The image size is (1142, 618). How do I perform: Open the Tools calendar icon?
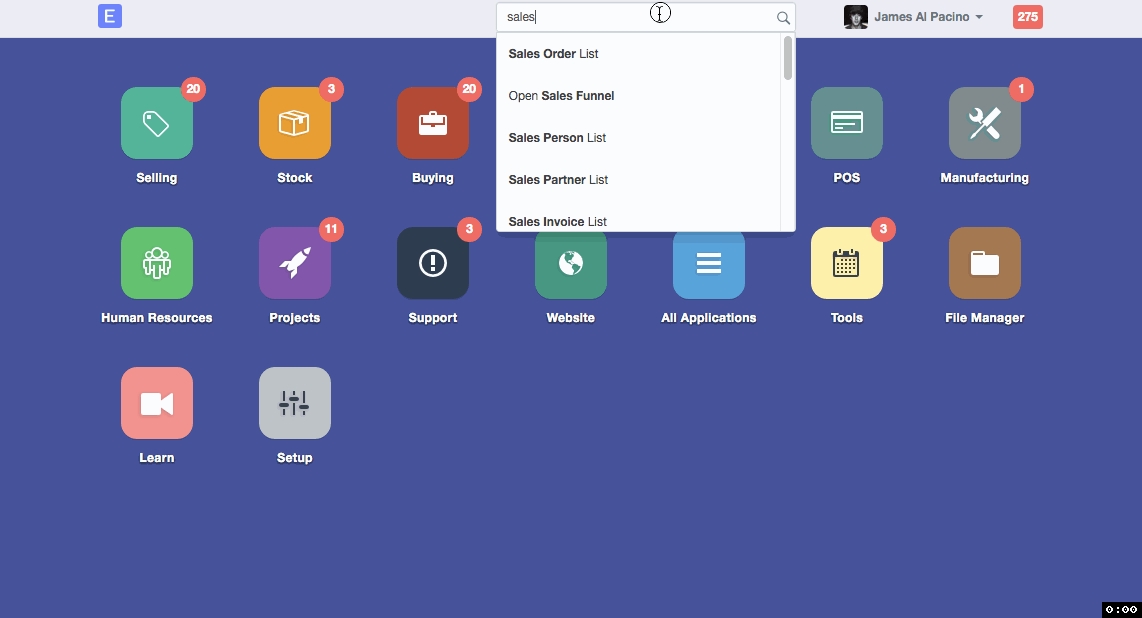point(847,263)
